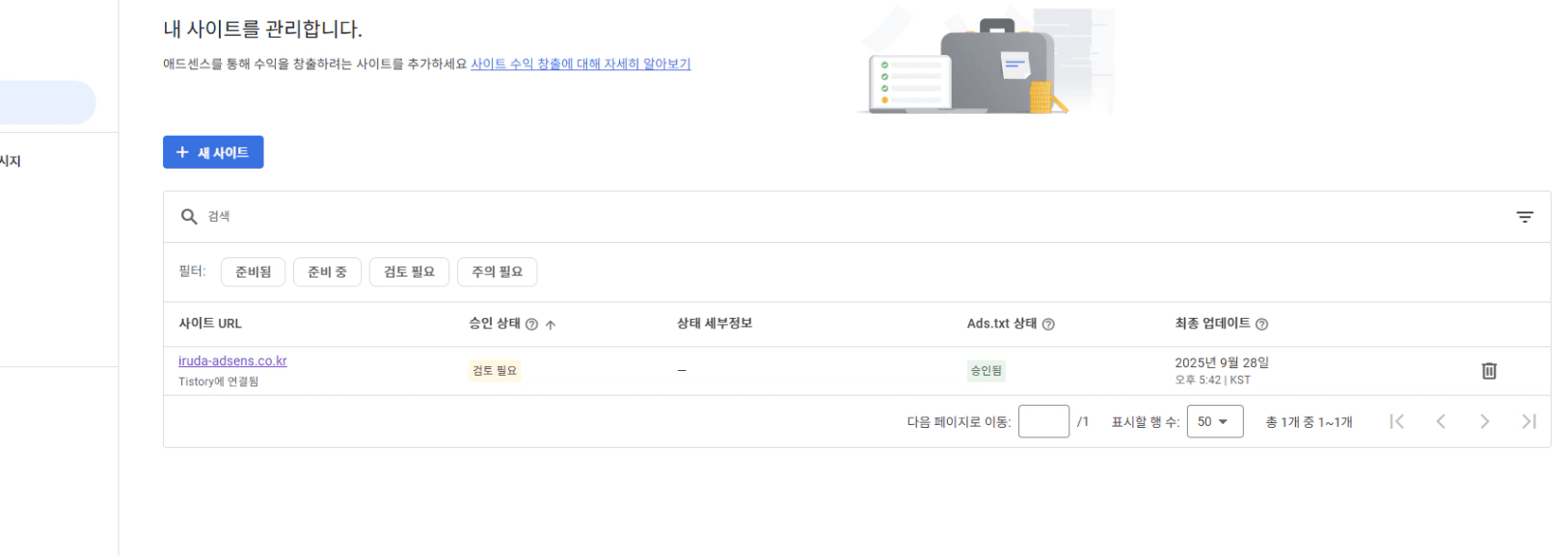Screen dimensions: 1568x556
Task: Sort by 승인 상태 column arrow
Action: (551, 325)
